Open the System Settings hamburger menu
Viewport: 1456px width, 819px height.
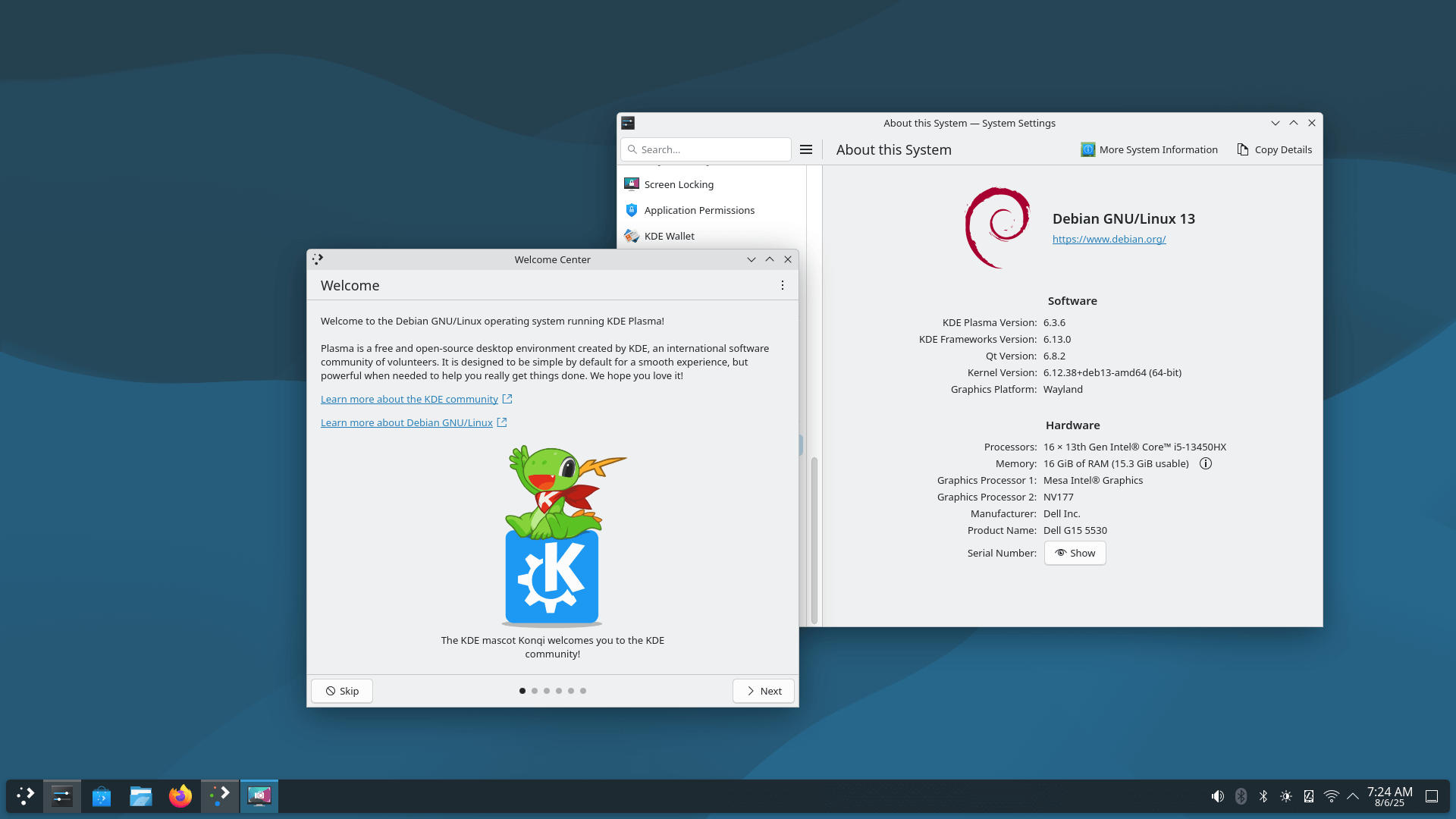coord(806,149)
